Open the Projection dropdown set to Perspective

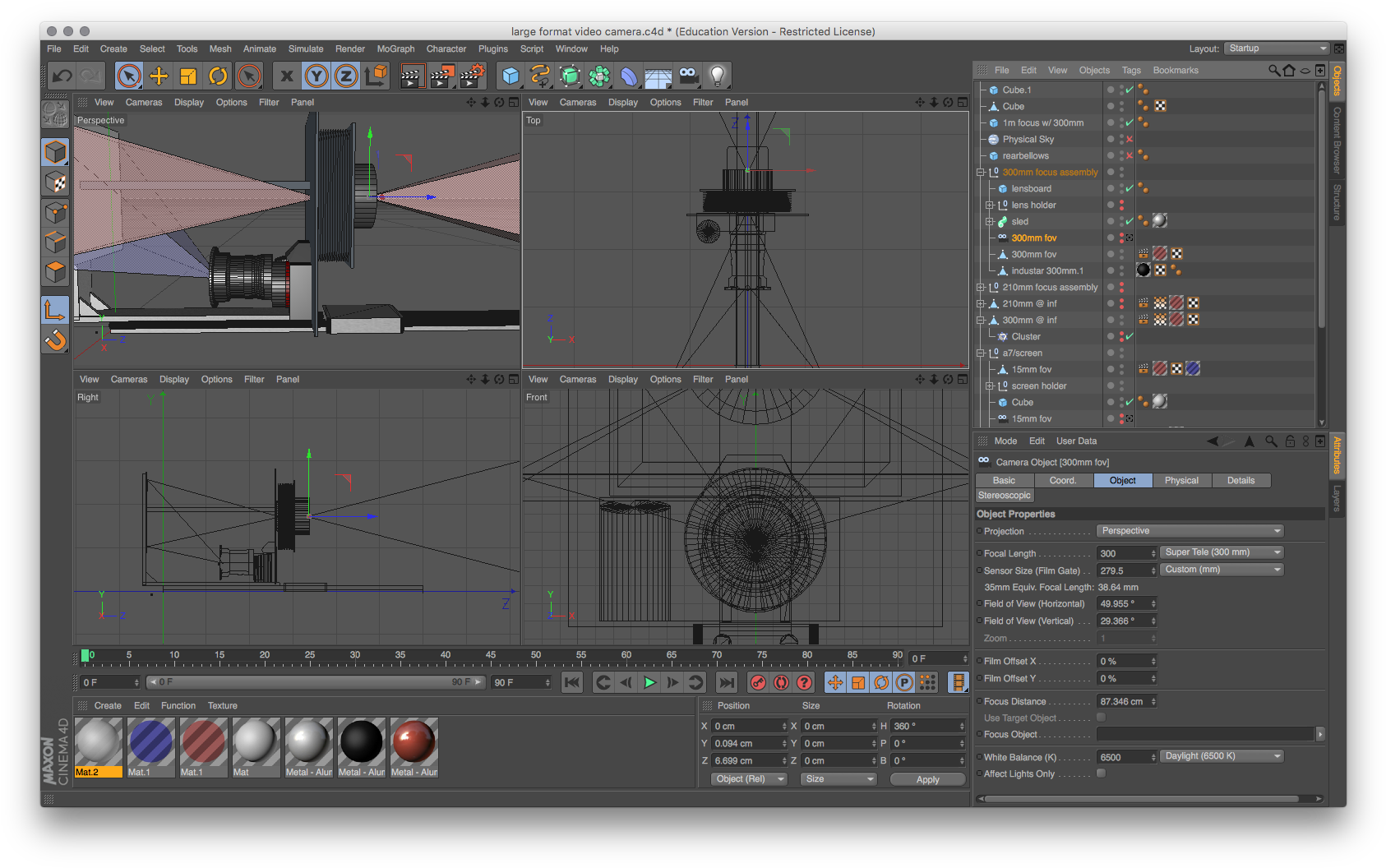[x=1190, y=531]
